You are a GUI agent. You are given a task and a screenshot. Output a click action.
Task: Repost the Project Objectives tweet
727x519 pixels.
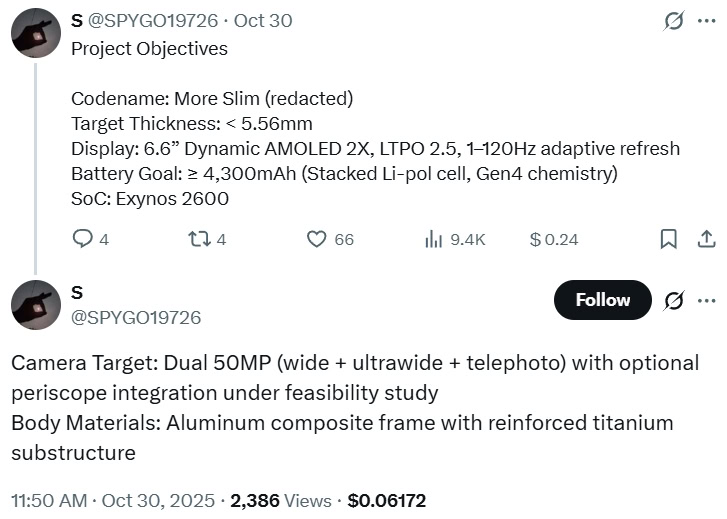(199, 239)
